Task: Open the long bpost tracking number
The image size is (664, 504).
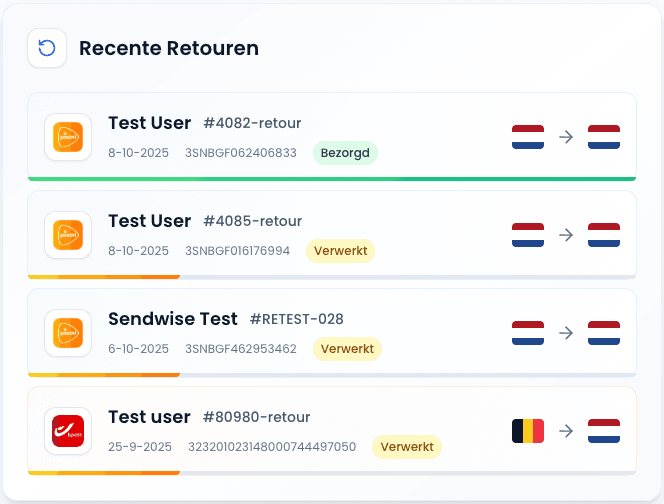Action: 272,447
